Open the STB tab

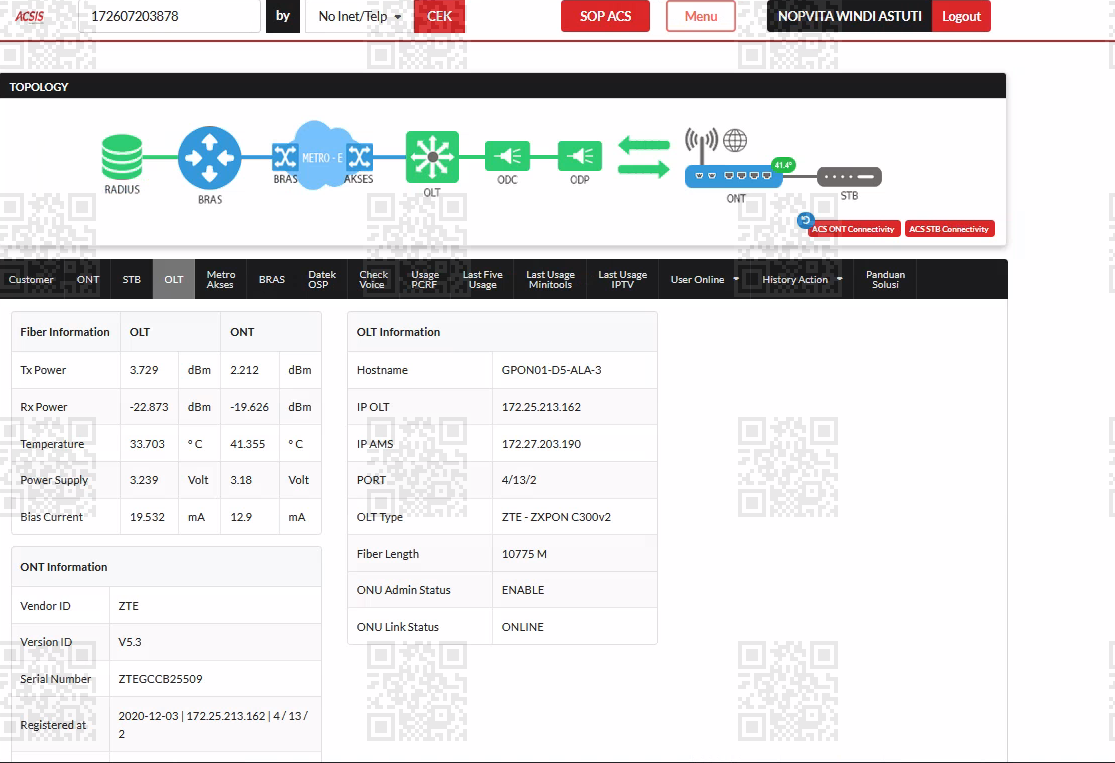pos(132,279)
